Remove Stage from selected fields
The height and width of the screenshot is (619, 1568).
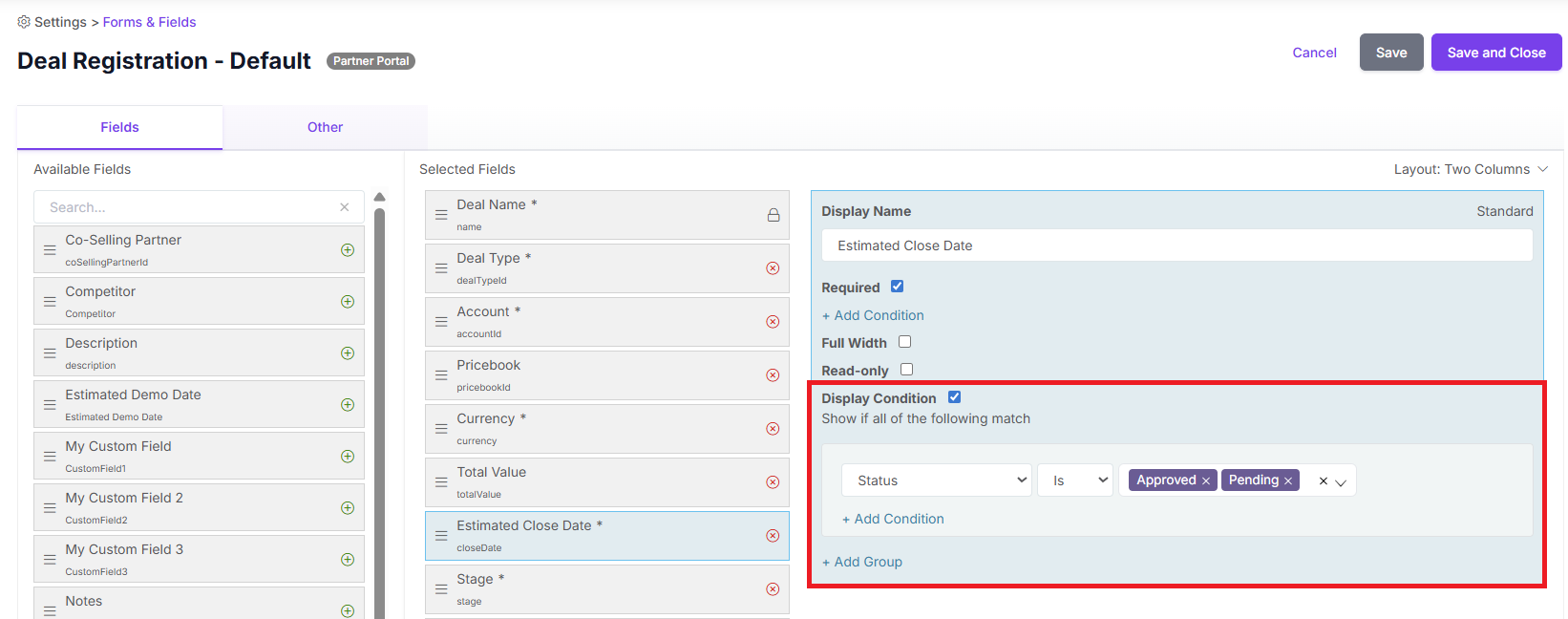773,589
